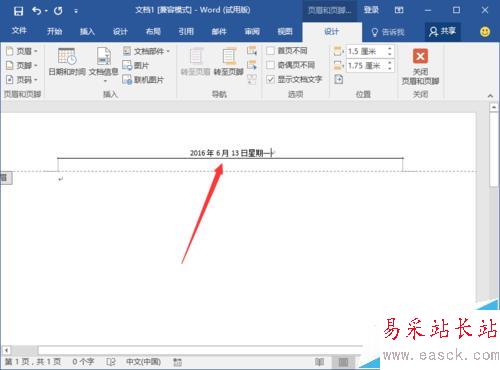The height and width of the screenshot is (370, 500).
Task: Click the header date text 2016年6月13日星期一
Action: tap(231, 153)
